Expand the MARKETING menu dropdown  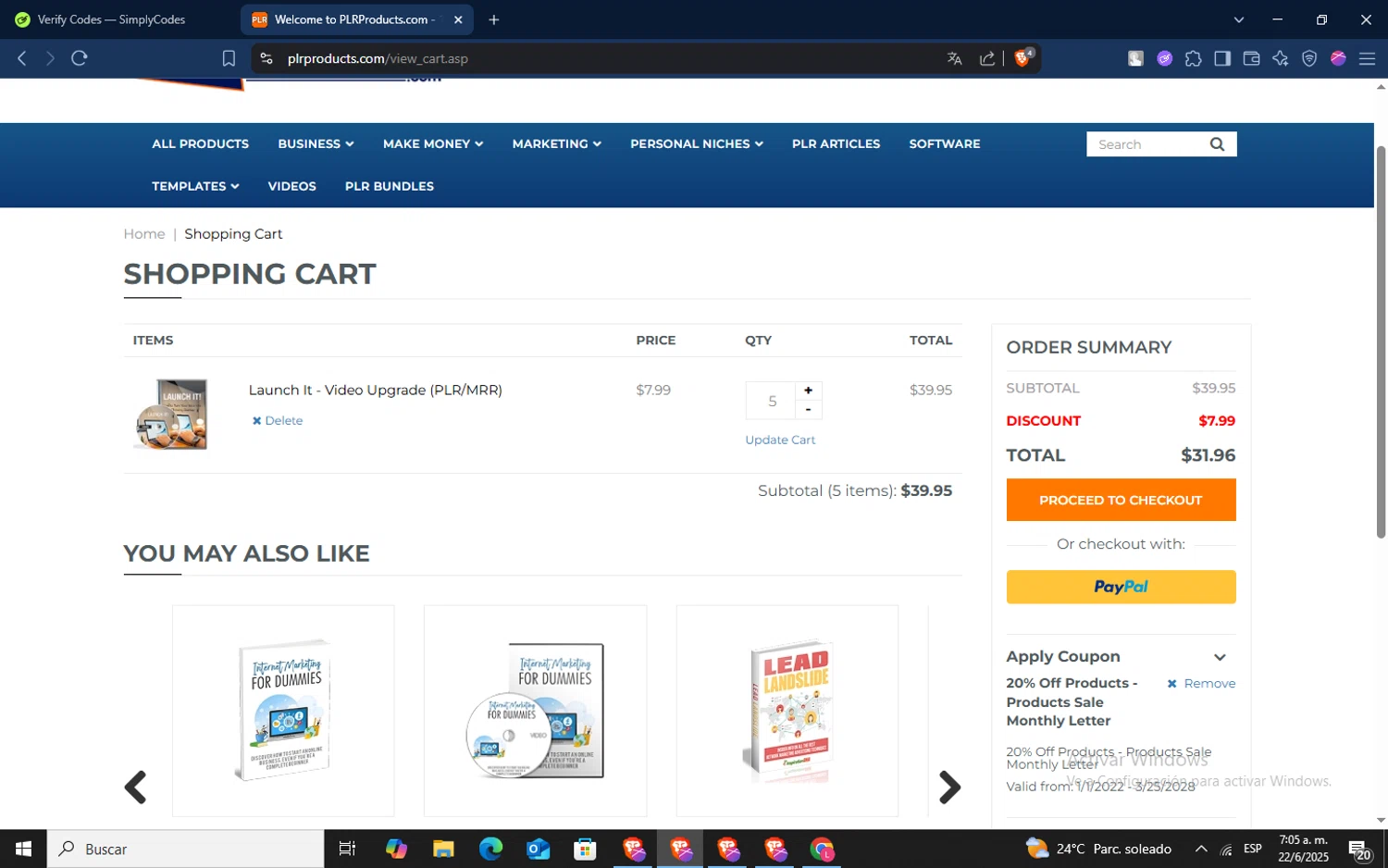557,144
